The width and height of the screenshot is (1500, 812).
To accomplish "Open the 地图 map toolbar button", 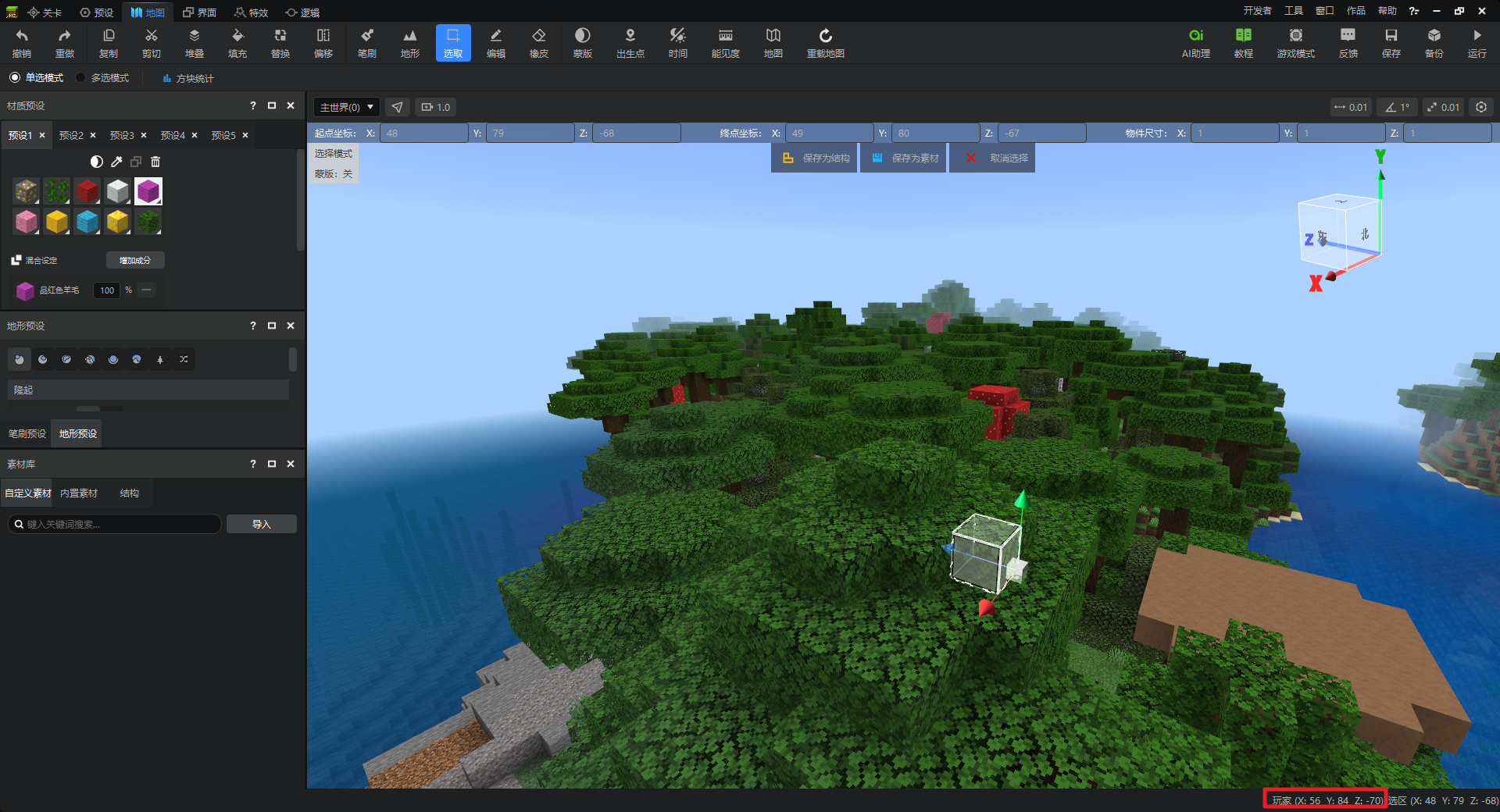I will [773, 43].
